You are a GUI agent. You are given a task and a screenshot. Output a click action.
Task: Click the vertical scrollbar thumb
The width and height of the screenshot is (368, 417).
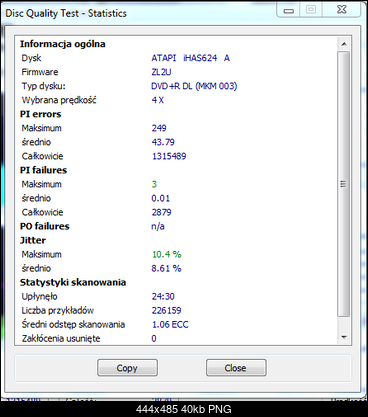(344, 184)
